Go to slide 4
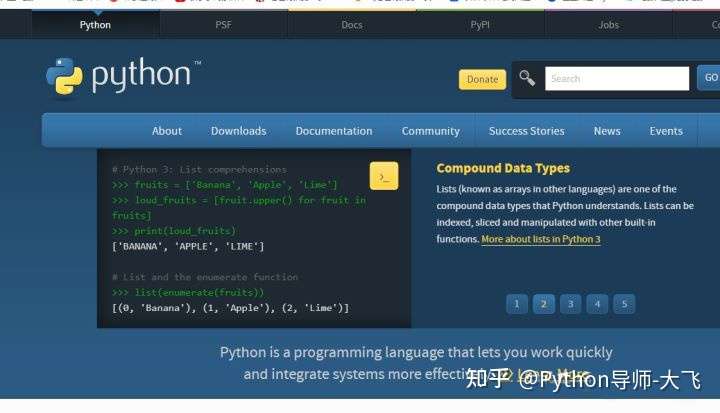Screen dimensions: 720x413 (597, 304)
